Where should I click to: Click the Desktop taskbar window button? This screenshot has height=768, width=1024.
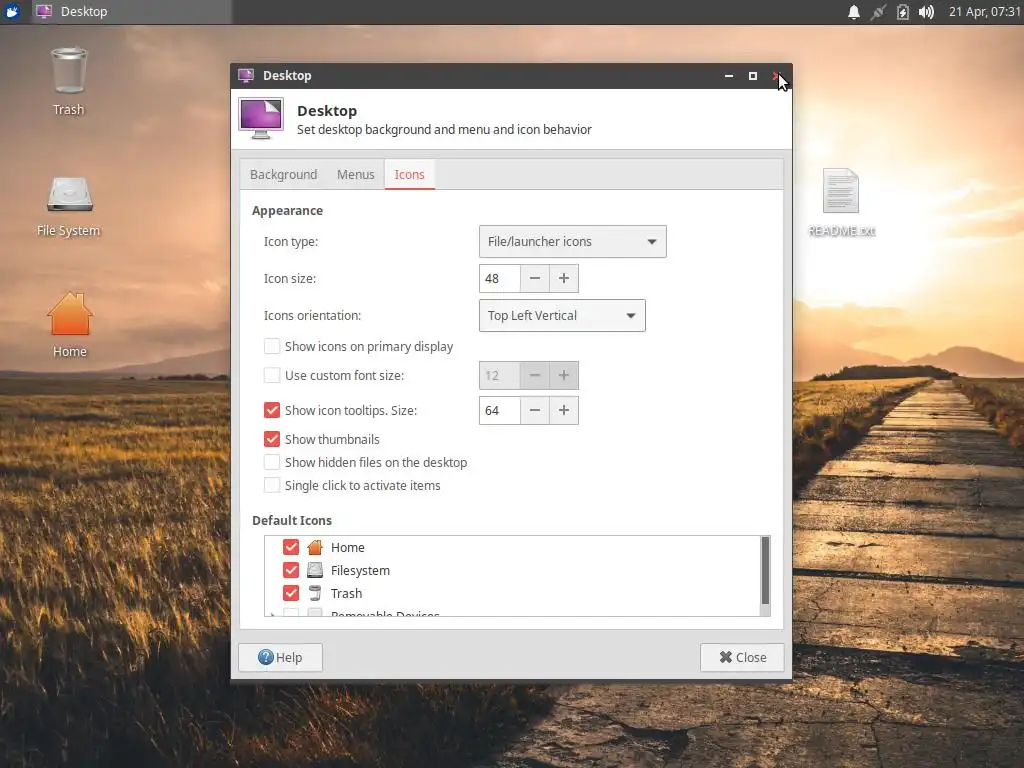(131, 12)
